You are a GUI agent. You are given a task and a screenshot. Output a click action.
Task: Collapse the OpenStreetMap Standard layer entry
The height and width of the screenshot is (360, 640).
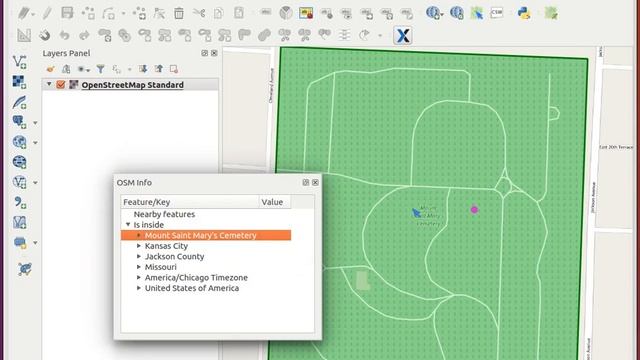coord(49,84)
